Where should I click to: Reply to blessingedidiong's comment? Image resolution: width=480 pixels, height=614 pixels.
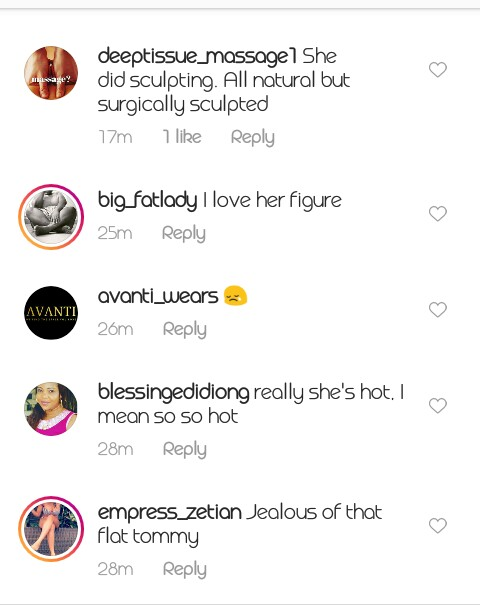click(x=184, y=449)
